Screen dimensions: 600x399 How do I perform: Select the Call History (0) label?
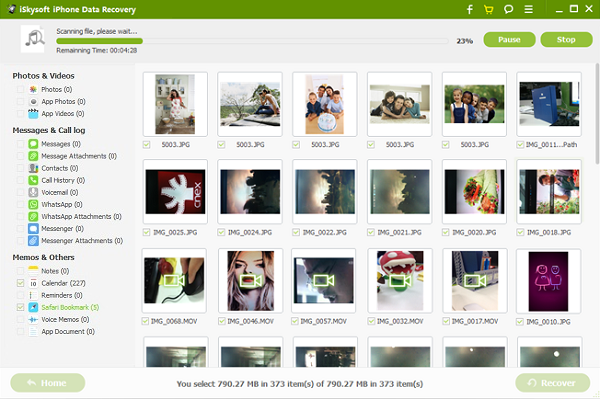click(x=63, y=180)
